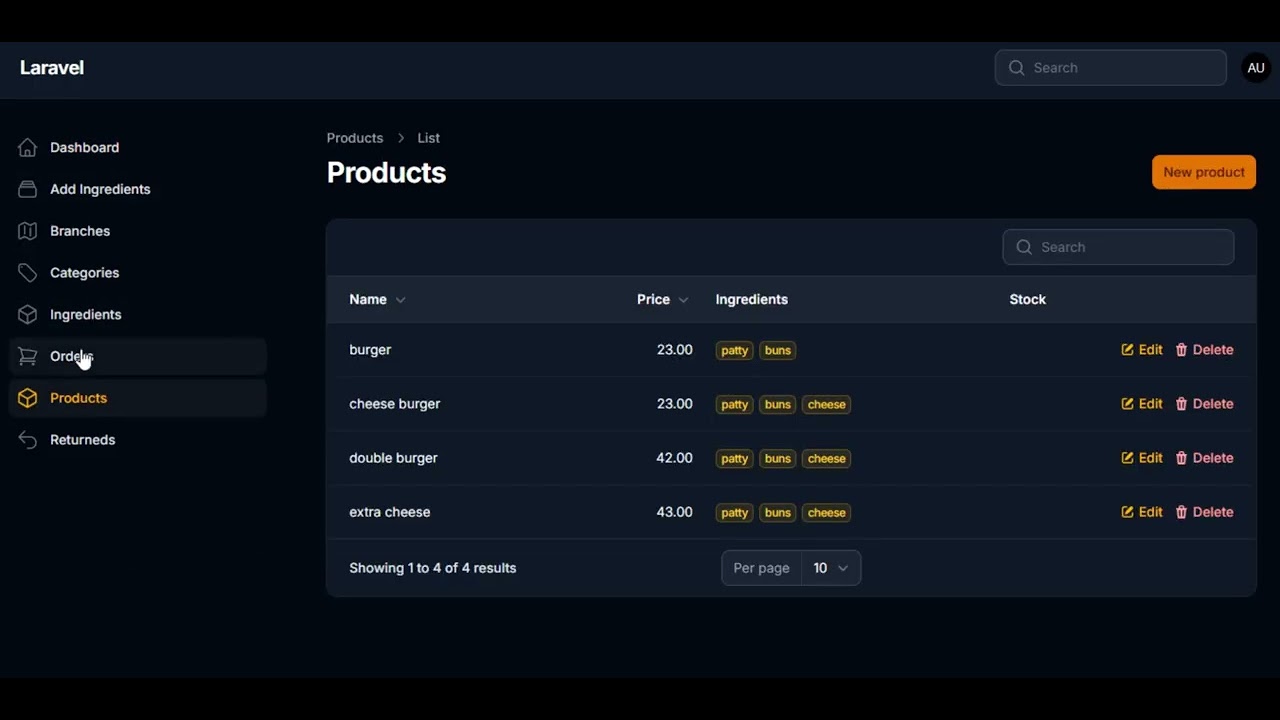1280x720 pixels.
Task: Click Edit text for double burger row
Action: (1150, 458)
